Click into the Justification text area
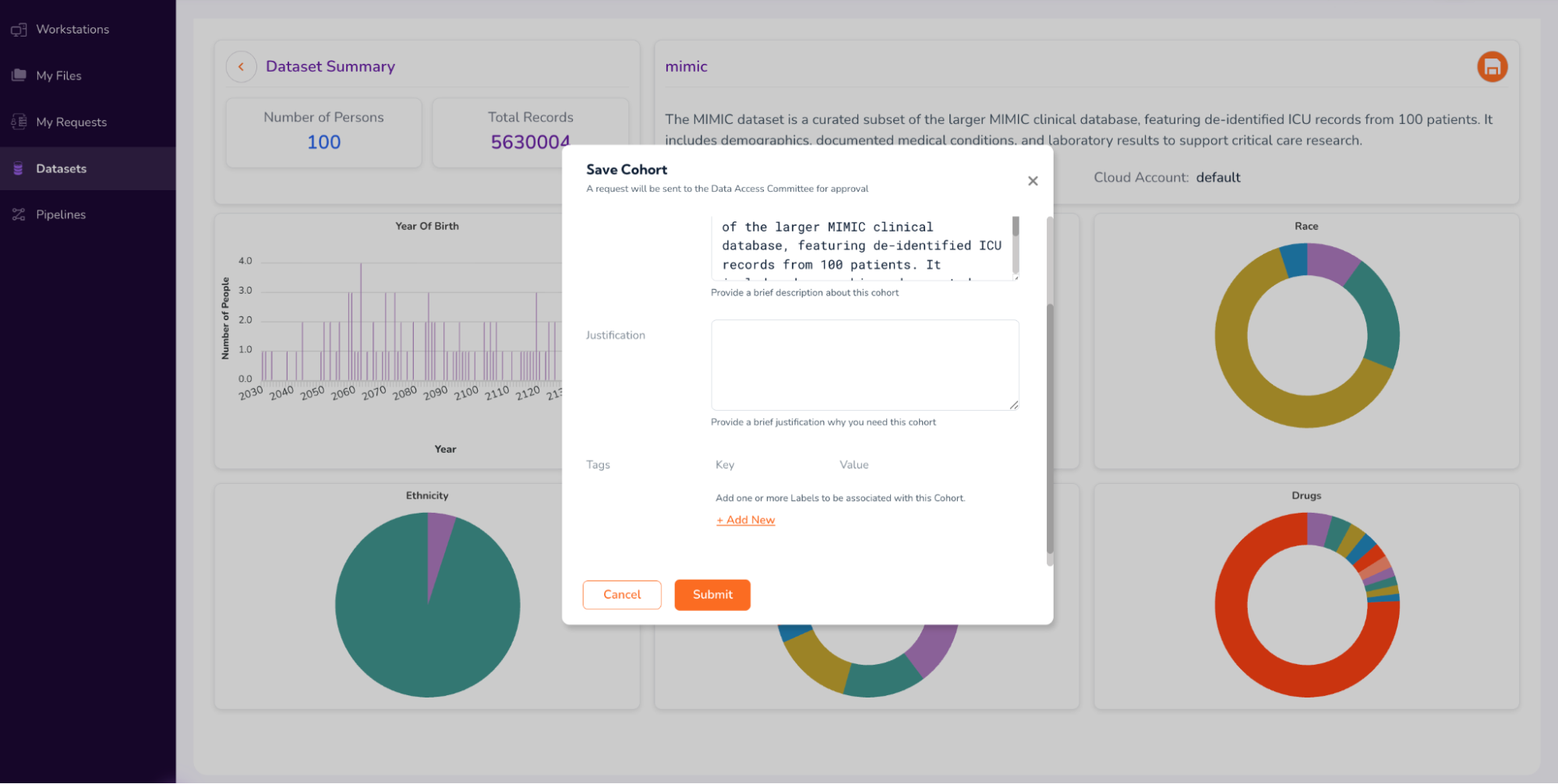 click(x=864, y=365)
